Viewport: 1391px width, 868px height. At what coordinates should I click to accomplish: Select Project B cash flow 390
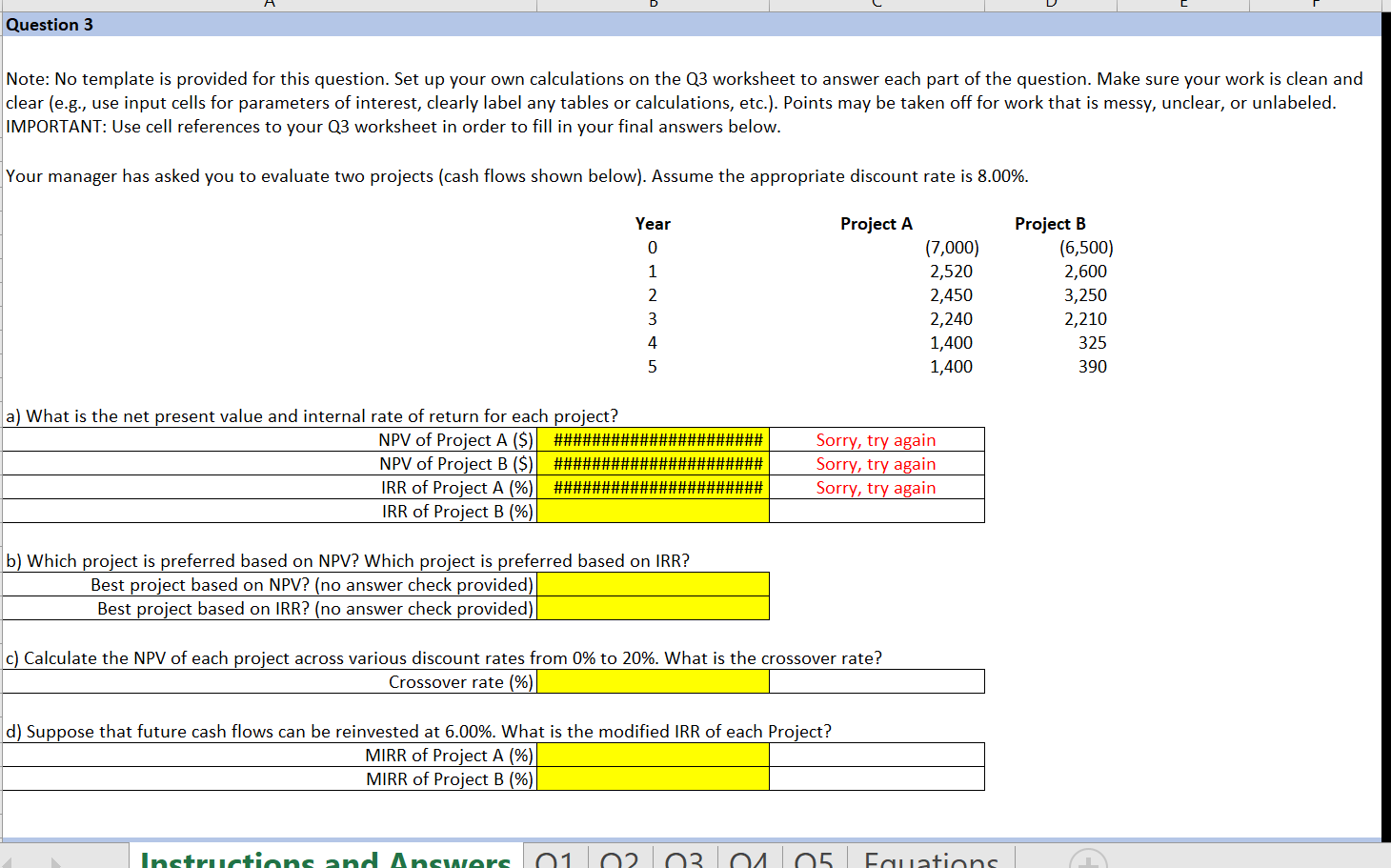(x=1093, y=367)
